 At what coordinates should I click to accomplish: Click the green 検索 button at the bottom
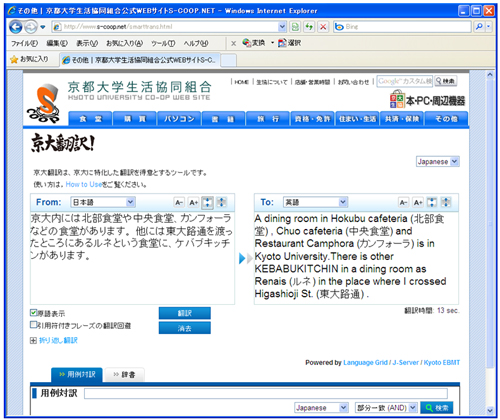click(x=437, y=408)
